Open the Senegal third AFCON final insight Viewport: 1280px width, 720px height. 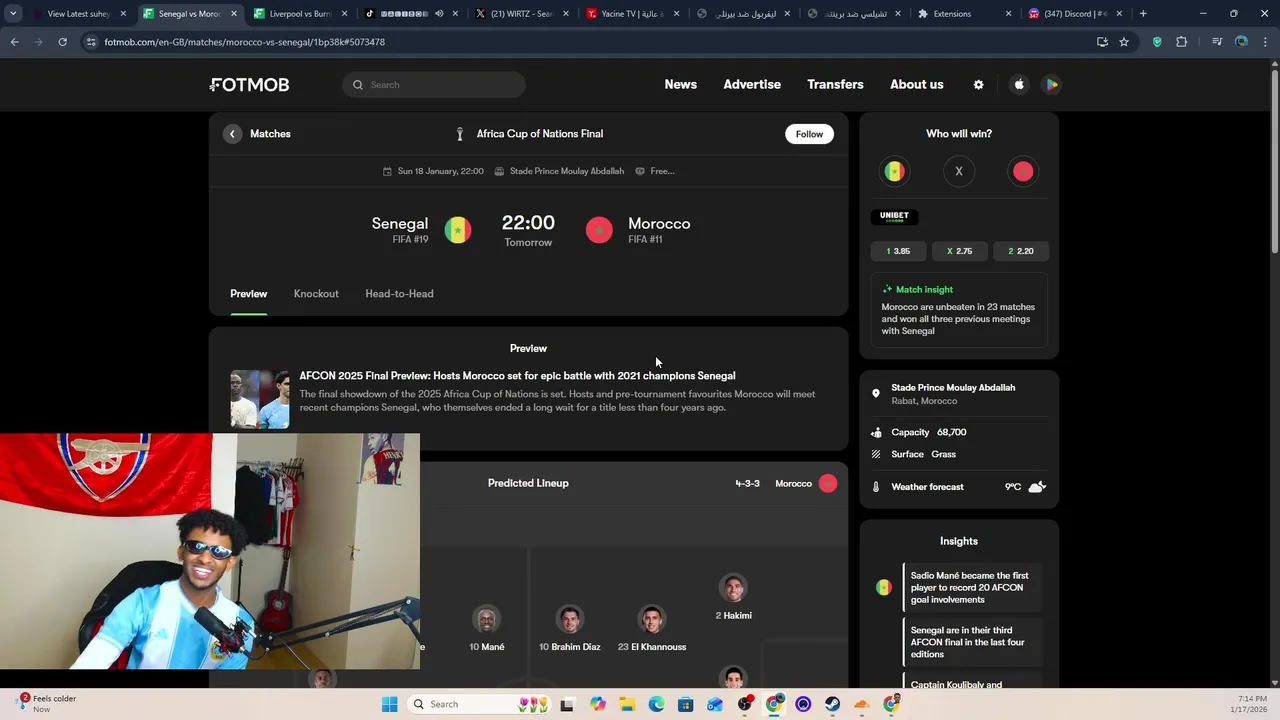(971, 642)
